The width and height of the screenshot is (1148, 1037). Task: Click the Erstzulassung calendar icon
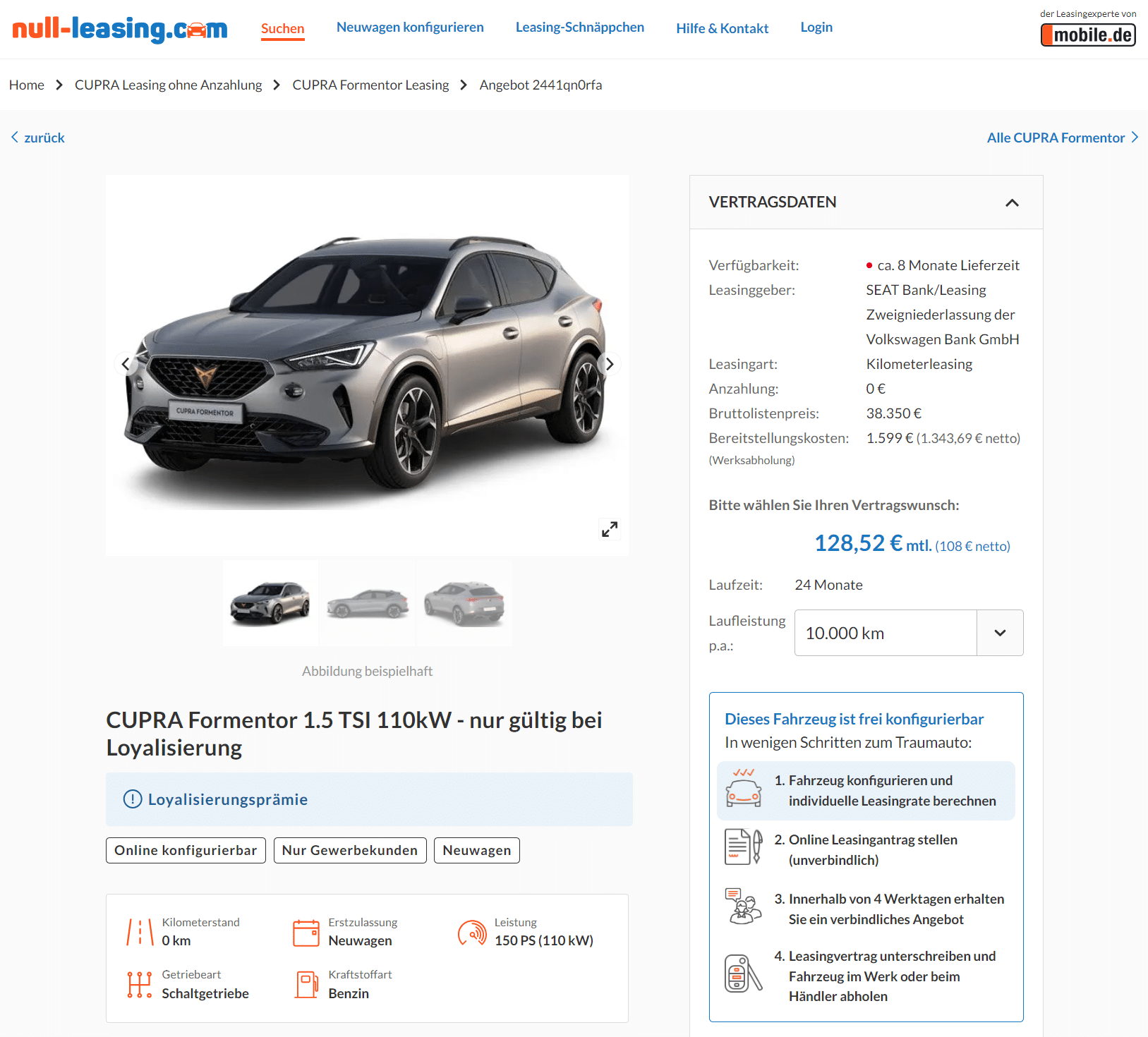306,932
